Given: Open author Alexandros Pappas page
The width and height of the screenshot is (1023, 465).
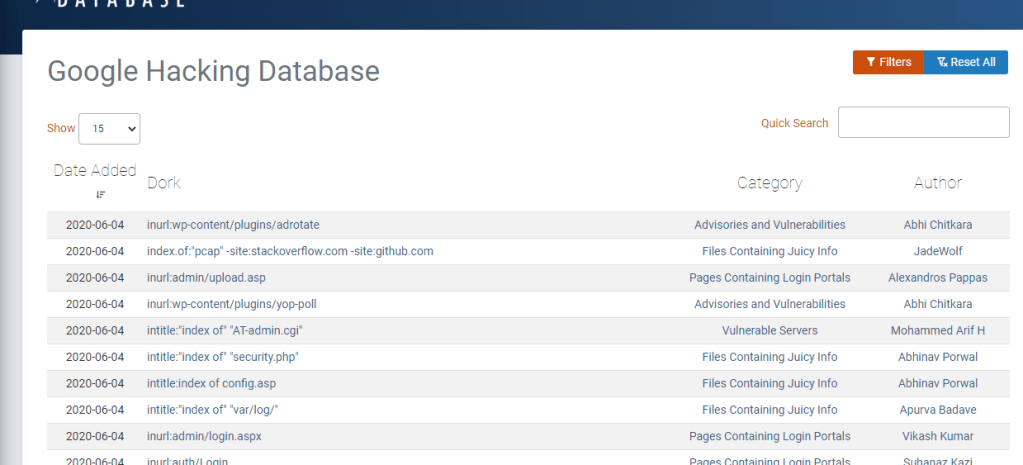Looking at the screenshot, I should [937, 278].
